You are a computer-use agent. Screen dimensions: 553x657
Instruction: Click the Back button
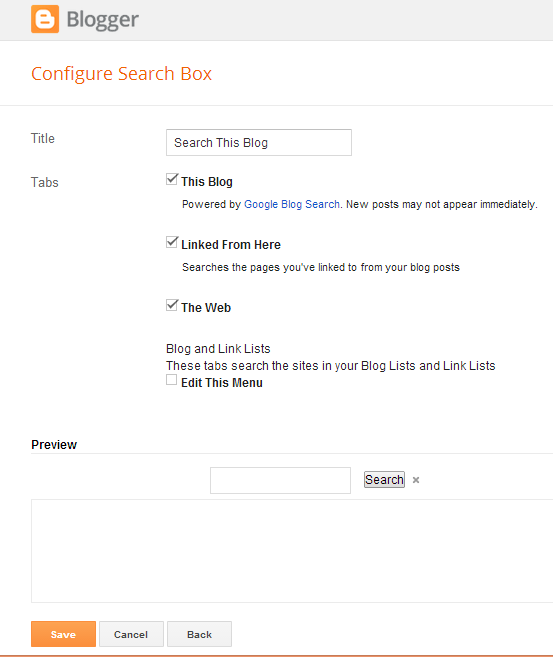coord(199,634)
